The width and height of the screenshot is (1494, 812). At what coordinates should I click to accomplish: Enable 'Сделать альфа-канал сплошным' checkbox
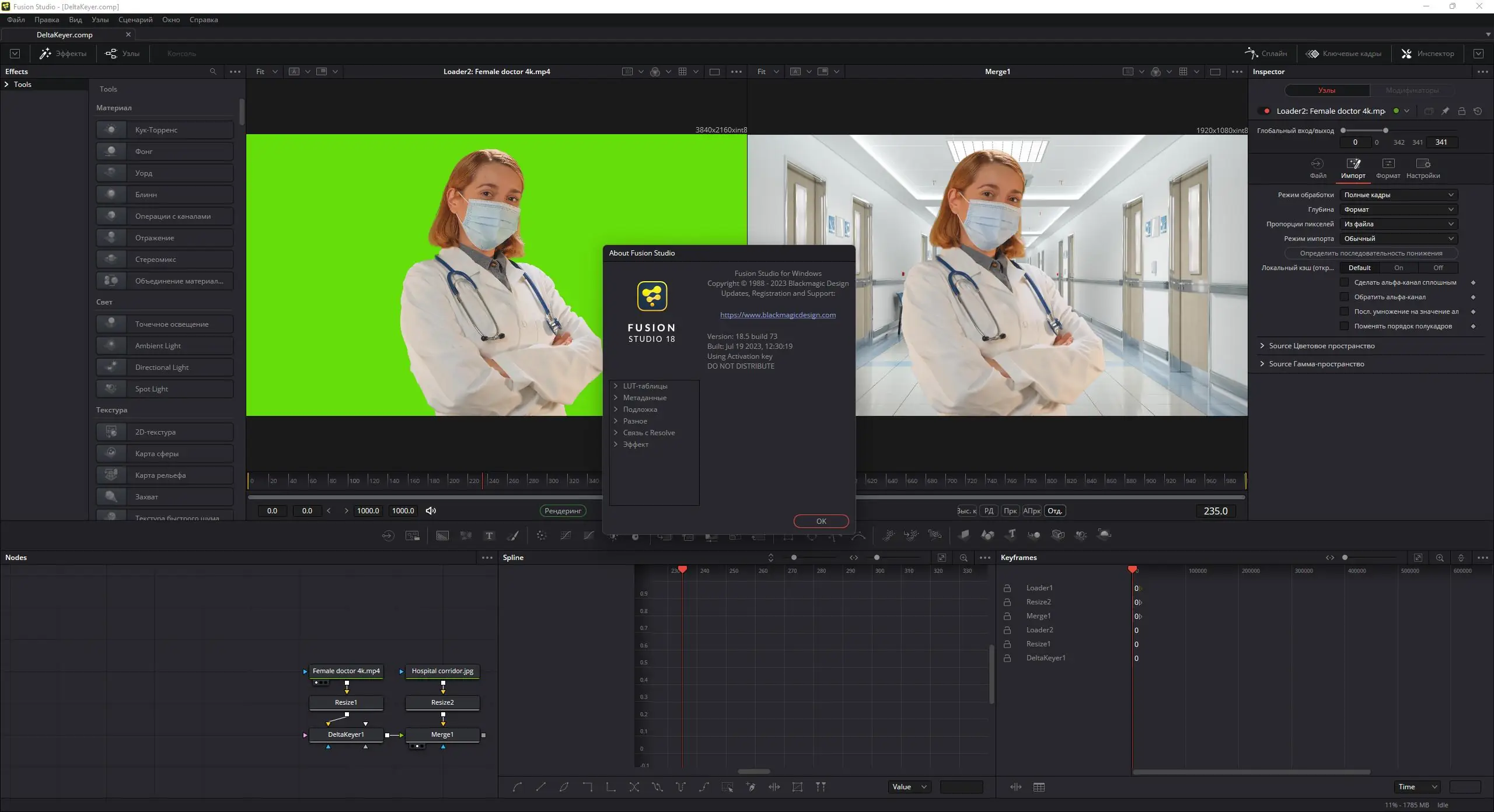pyautogui.click(x=1344, y=283)
